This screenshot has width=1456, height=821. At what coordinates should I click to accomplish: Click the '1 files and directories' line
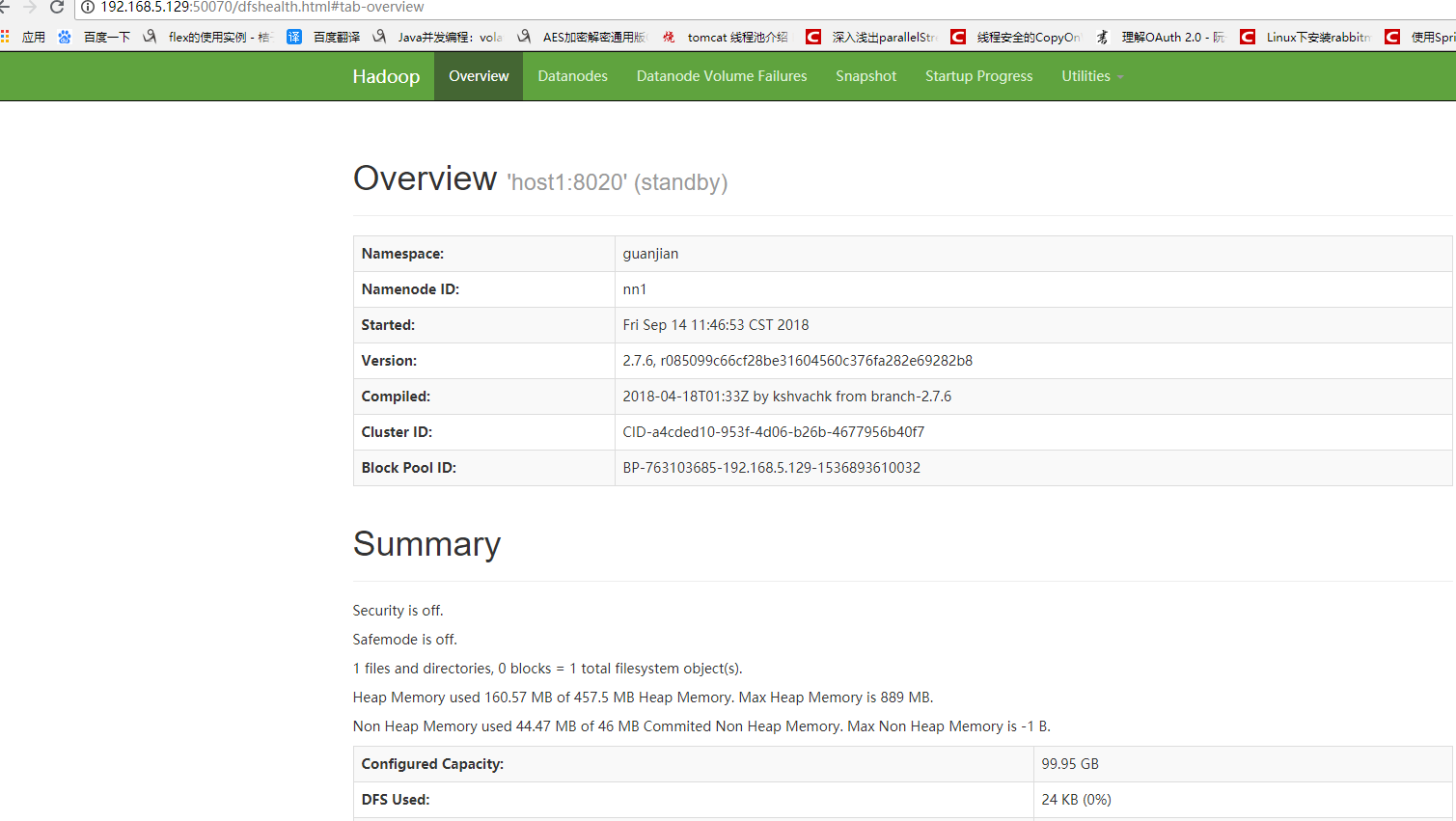coord(547,669)
